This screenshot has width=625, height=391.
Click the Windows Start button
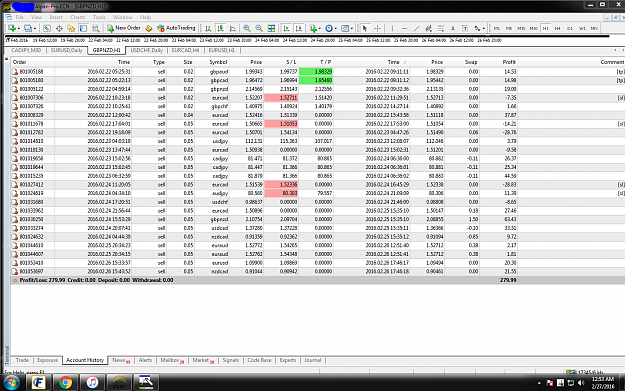tap(11, 383)
